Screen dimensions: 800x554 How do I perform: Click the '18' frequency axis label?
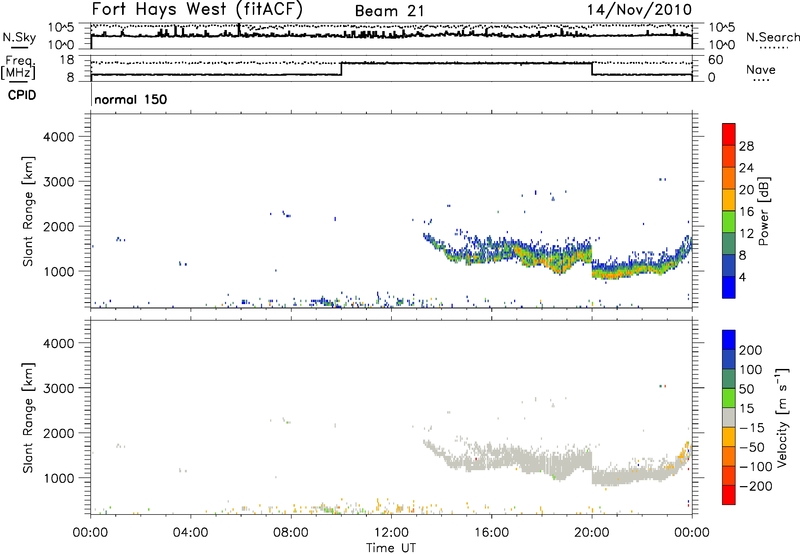tap(66, 60)
